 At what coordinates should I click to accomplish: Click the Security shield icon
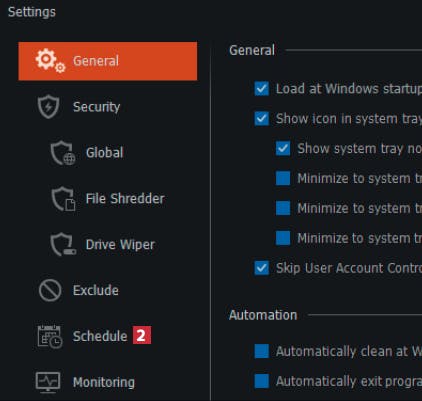click(x=49, y=107)
